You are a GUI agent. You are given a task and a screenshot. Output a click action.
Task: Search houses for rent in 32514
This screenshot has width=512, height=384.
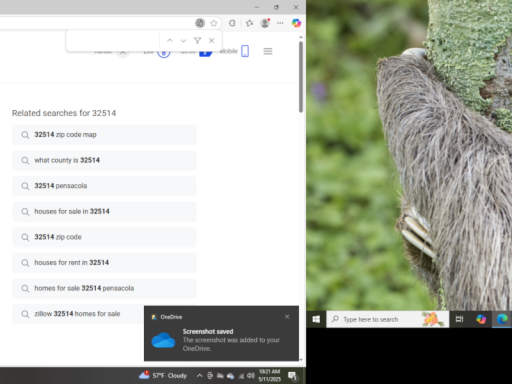click(104, 263)
